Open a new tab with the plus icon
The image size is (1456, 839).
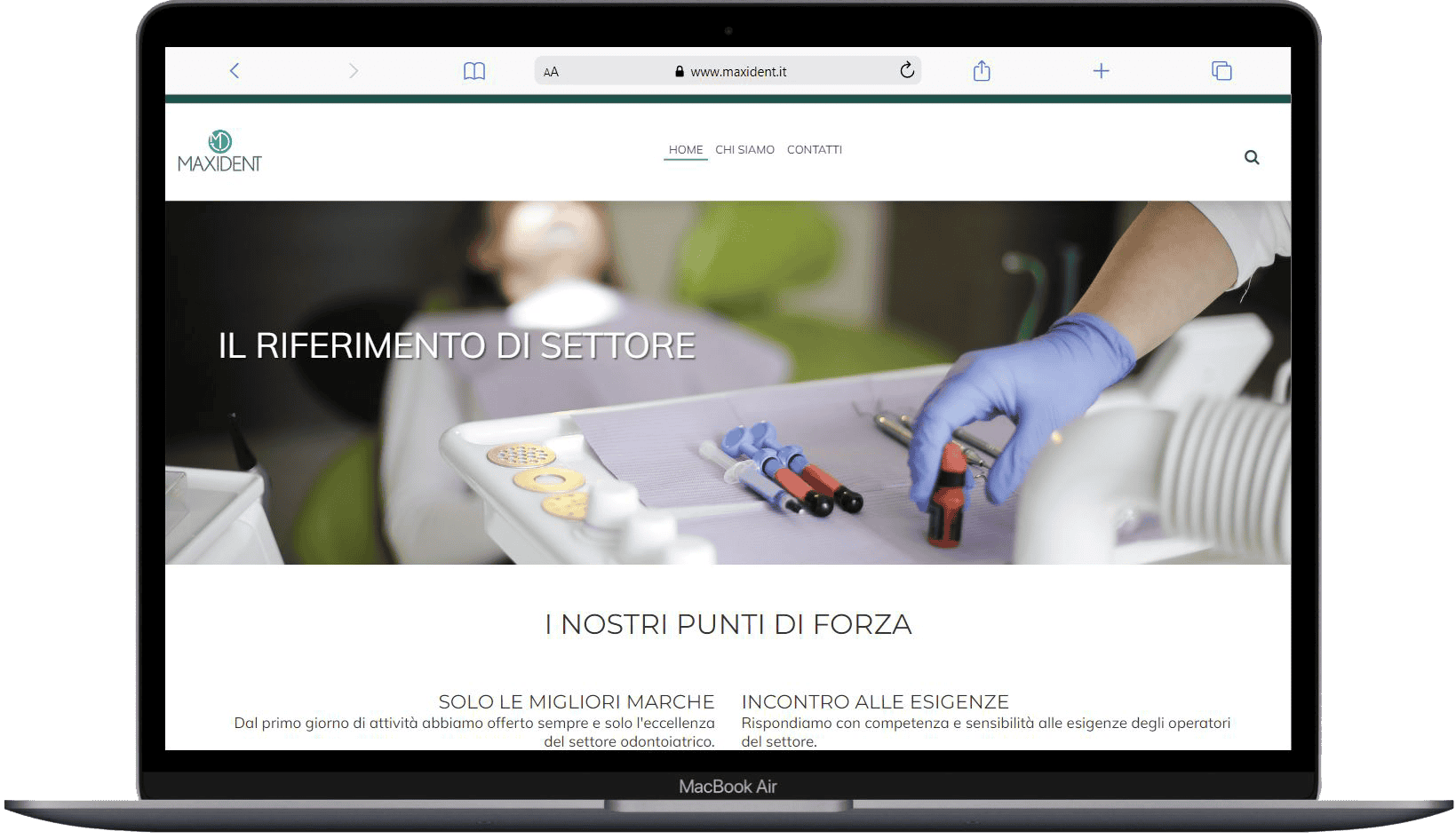click(1101, 71)
